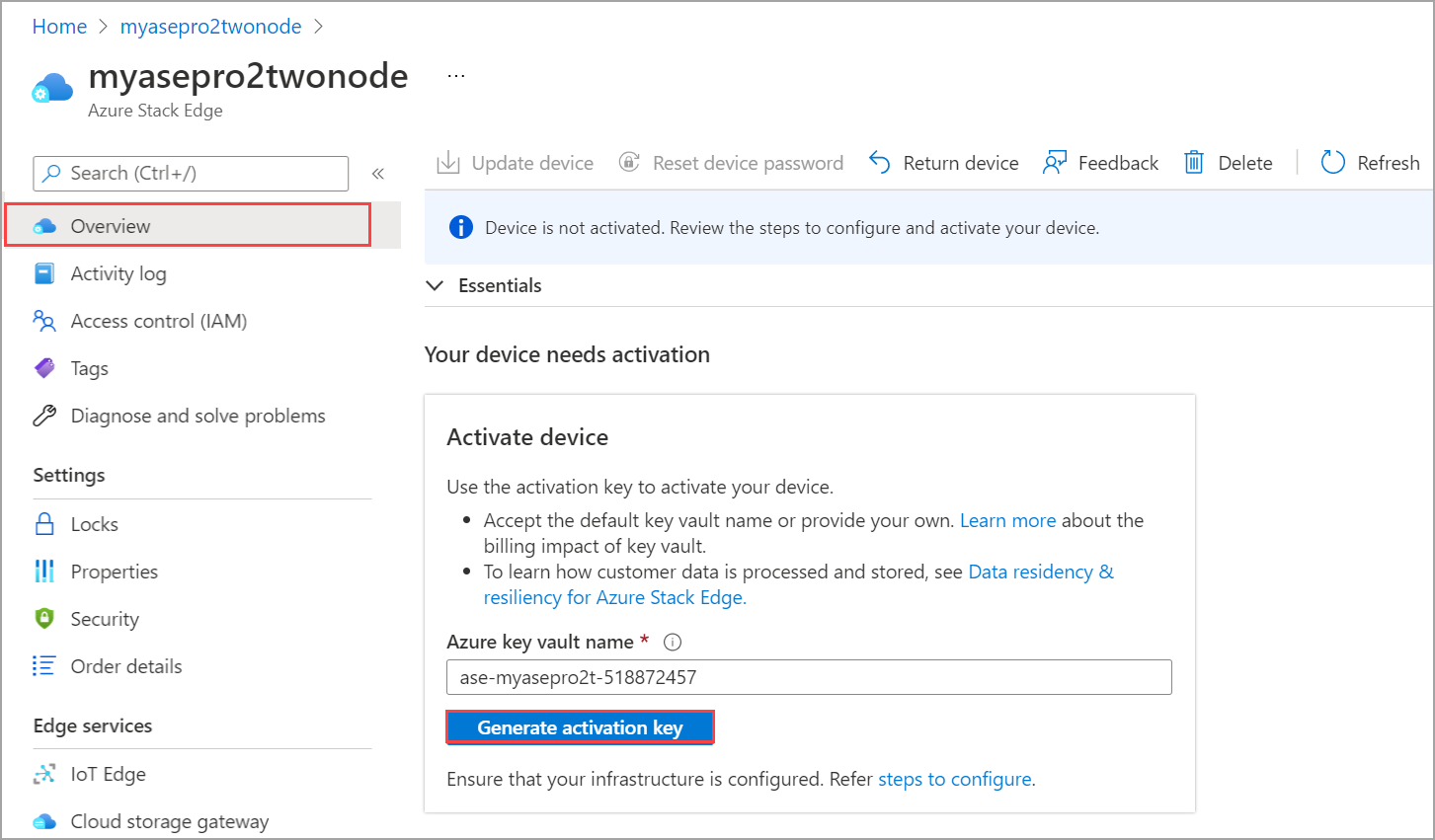Click the key vault name info icon

(673, 643)
